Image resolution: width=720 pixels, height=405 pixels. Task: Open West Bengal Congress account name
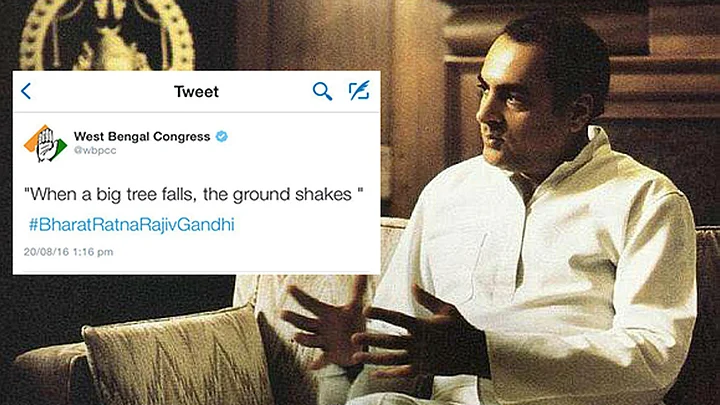(x=142, y=136)
